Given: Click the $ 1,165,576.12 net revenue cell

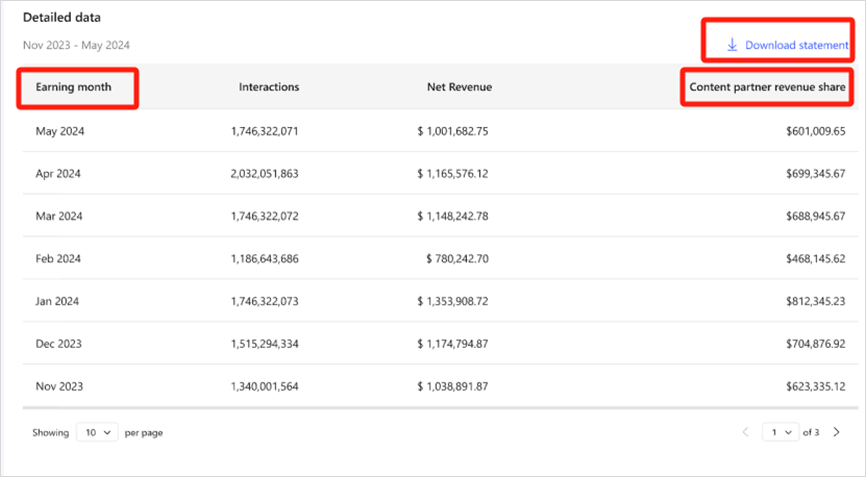Looking at the screenshot, I should click(x=453, y=173).
